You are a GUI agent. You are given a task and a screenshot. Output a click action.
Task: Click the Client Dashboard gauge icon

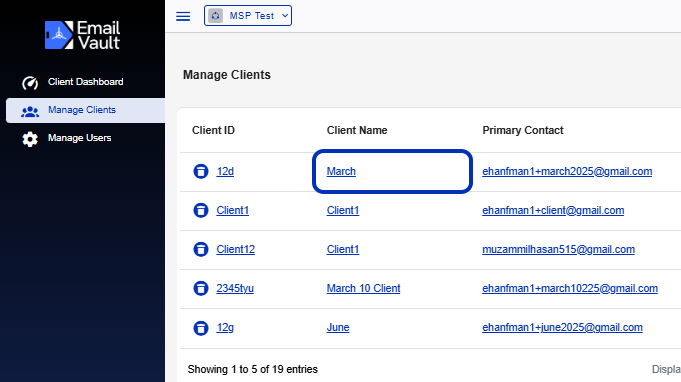coord(30,82)
